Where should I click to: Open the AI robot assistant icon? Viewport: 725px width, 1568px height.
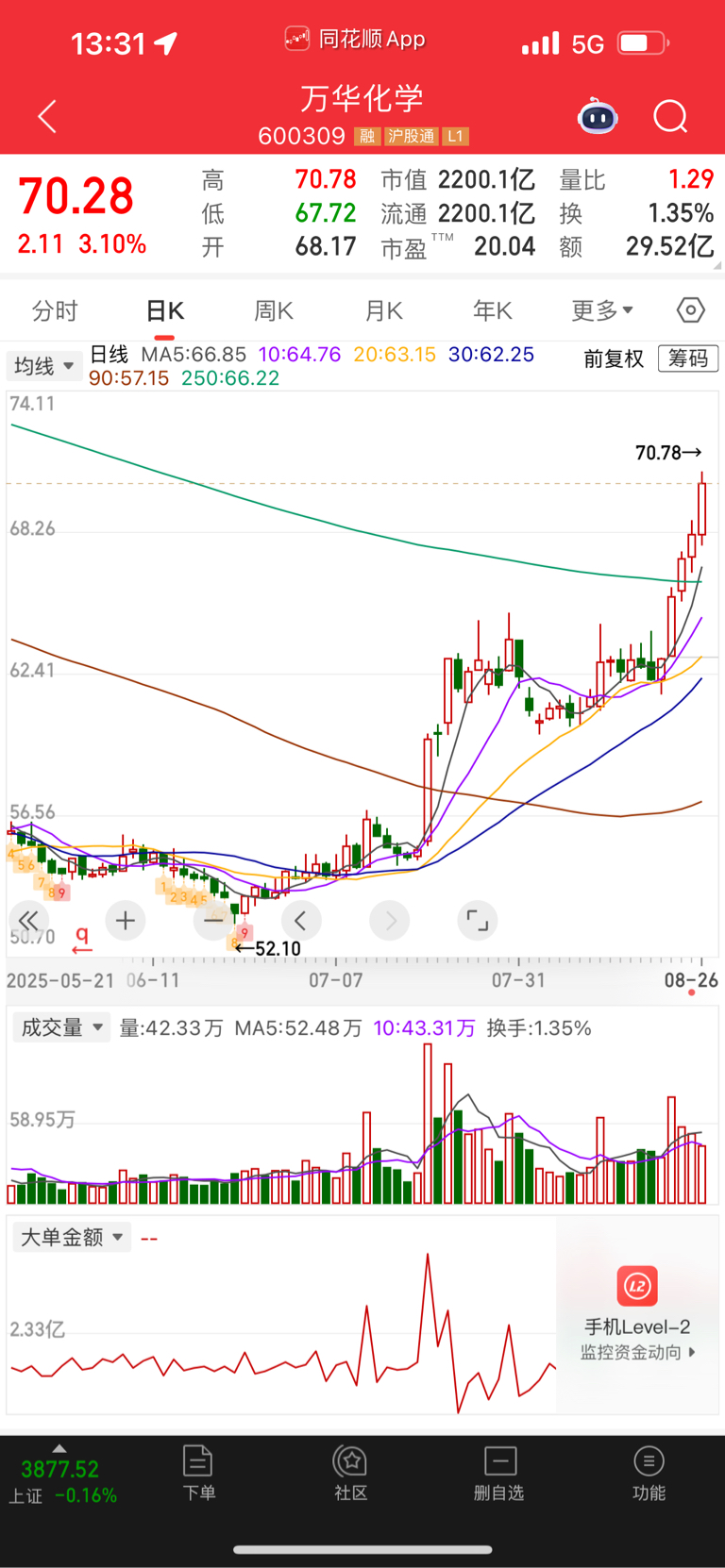[x=598, y=116]
